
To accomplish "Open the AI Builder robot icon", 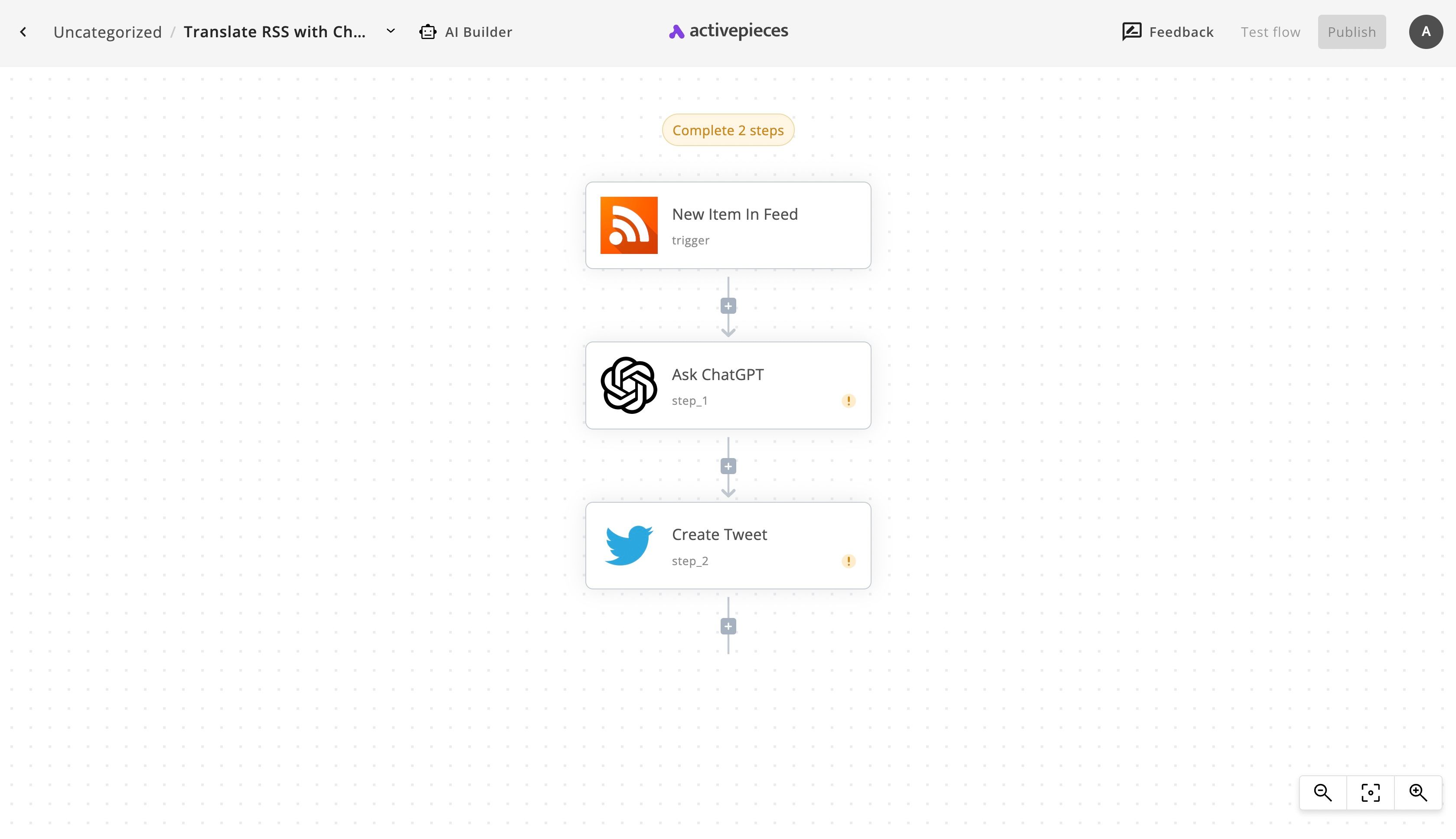I will (428, 32).
